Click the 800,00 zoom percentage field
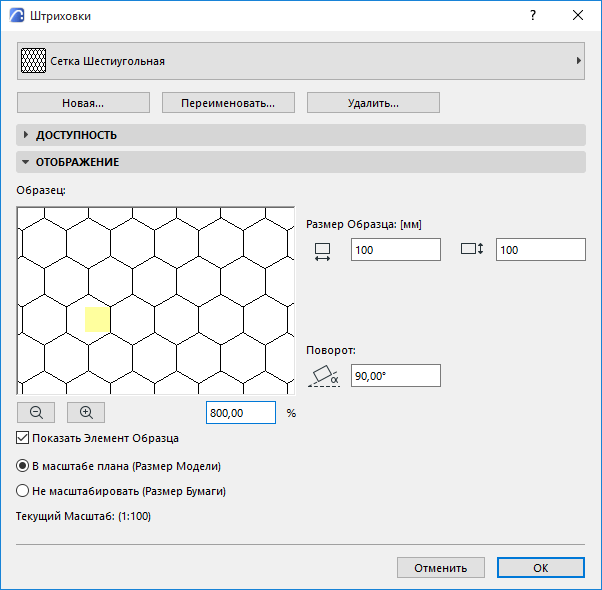Screen dimensions: 602x590 pos(241,413)
